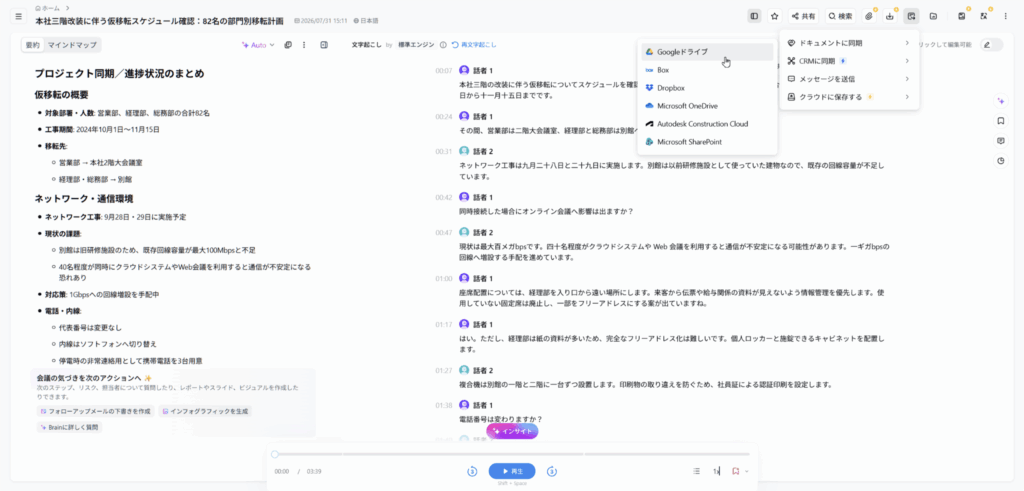
Task: Click the list view icon in player bar
Action: click(x=696, y=471)
